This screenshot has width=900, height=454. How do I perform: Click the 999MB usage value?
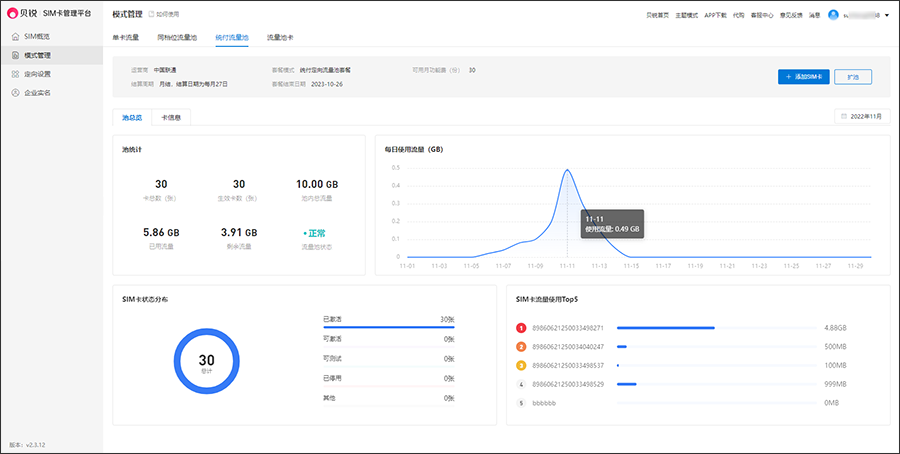[835, 384]
